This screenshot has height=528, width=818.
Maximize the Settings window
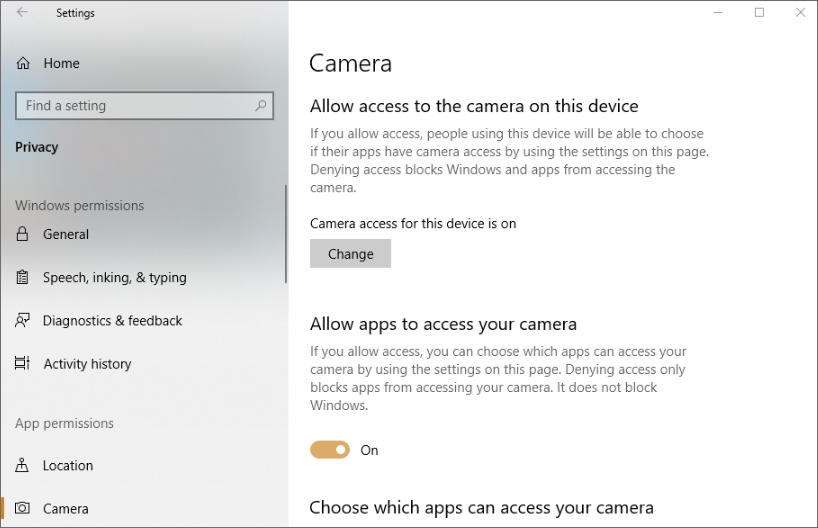(x=759, y=13)
